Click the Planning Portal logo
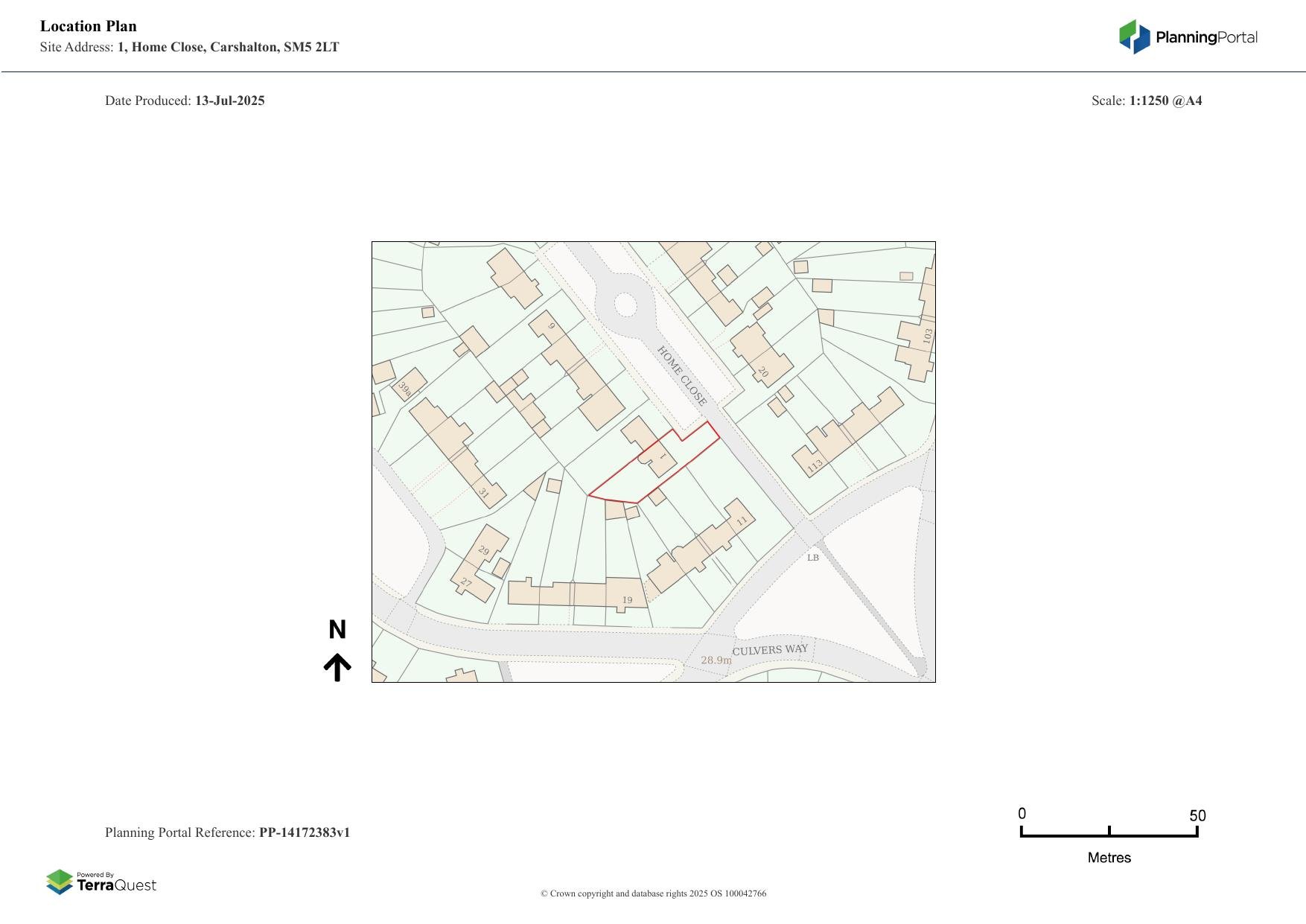The width and height of the screenshot is (1306, 924). [x=1188, y=37]
